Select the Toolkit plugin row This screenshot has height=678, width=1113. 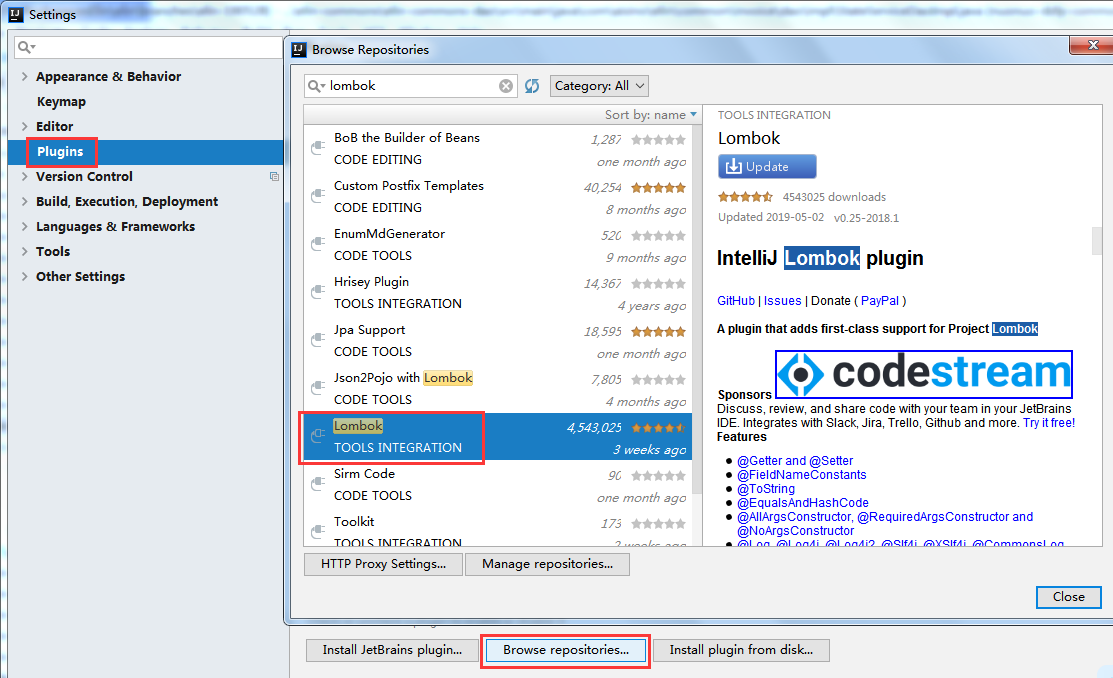pos(498,530)
